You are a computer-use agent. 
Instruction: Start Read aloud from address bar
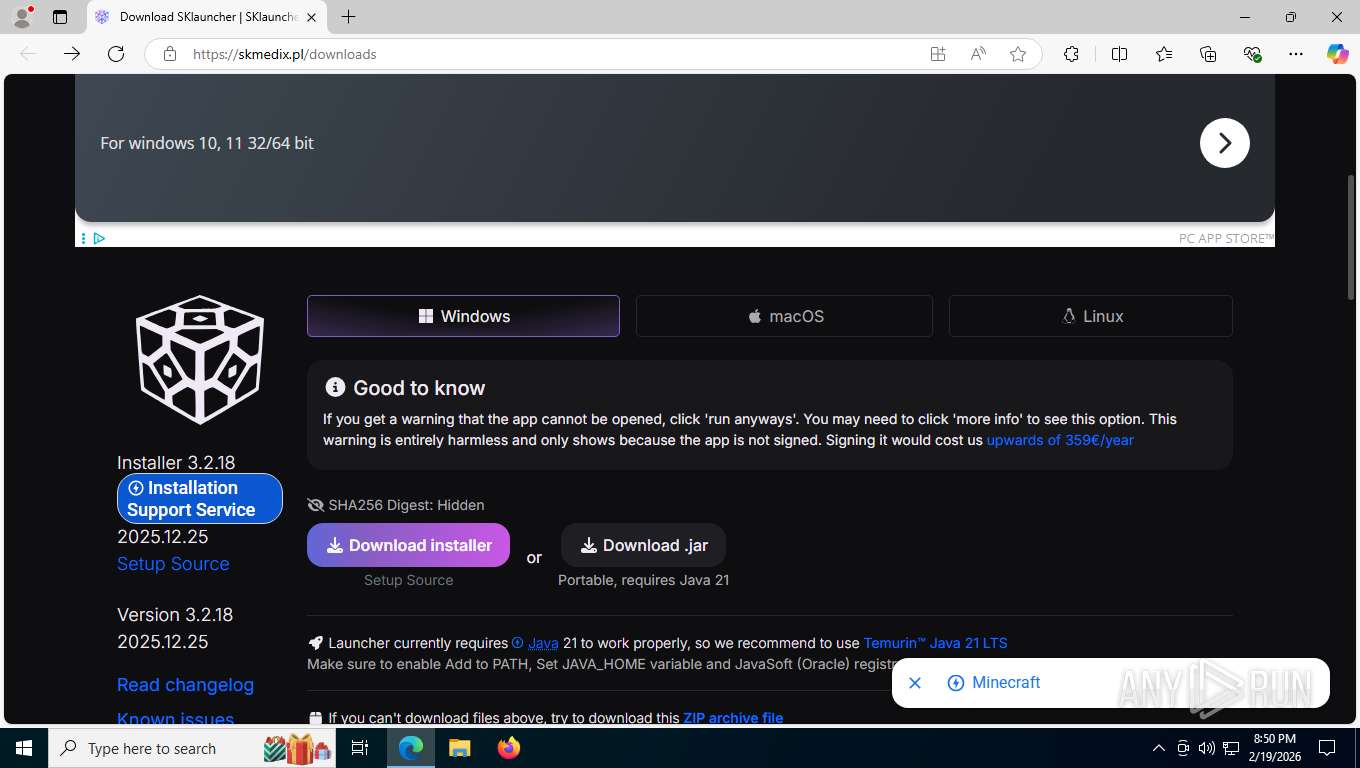(978, 54)
